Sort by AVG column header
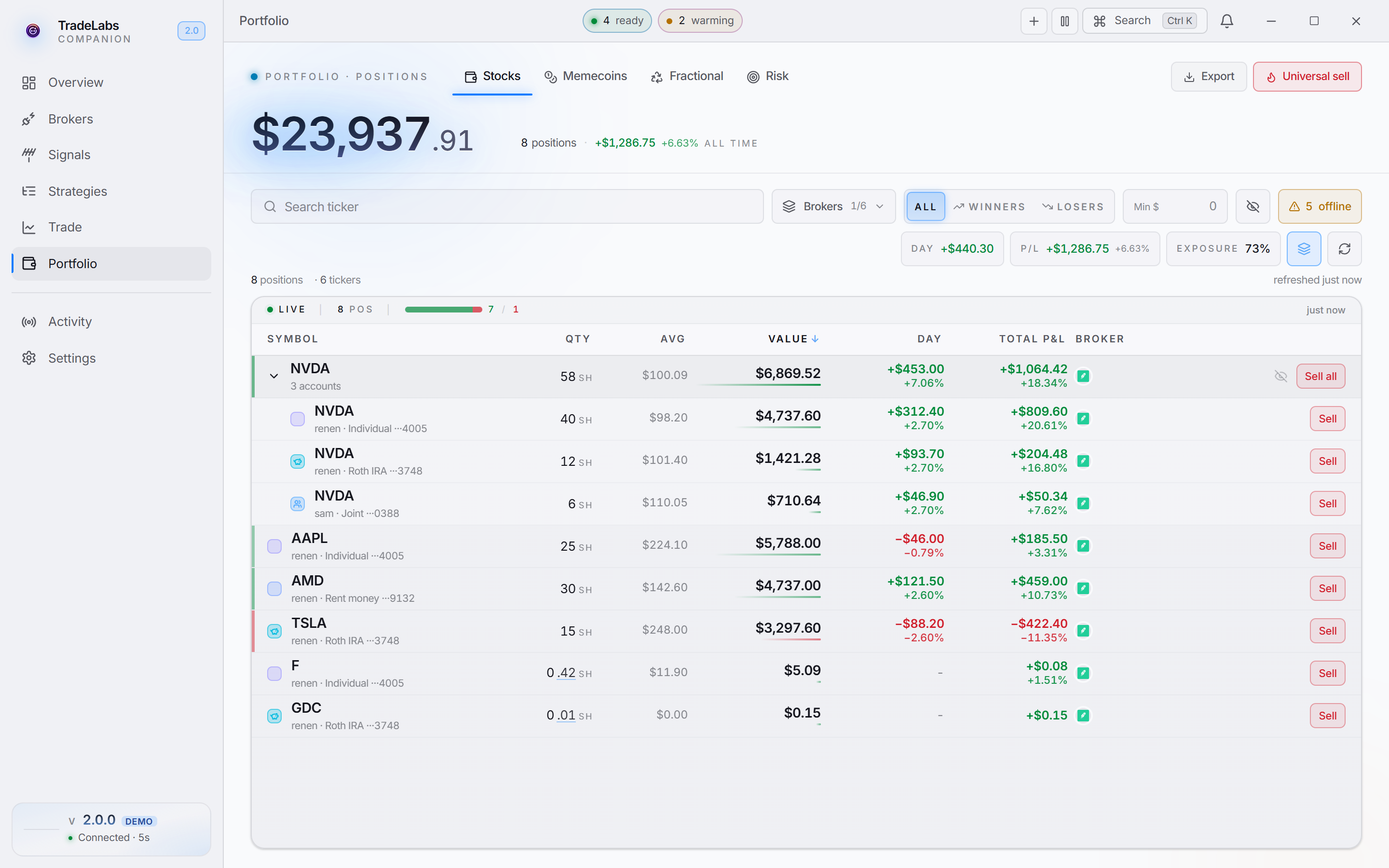The height and width of the screenshot is (868, 1389). coord(673,339)
